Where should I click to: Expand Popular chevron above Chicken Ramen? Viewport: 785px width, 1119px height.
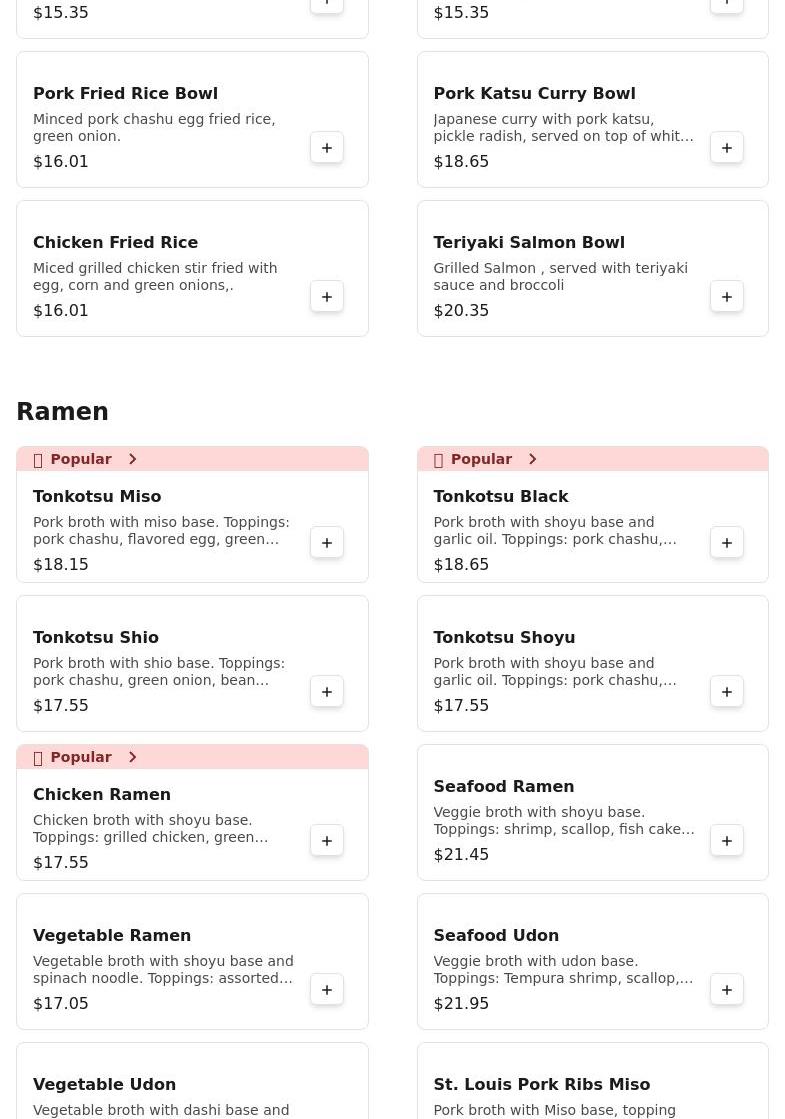[x=132, y=757]
